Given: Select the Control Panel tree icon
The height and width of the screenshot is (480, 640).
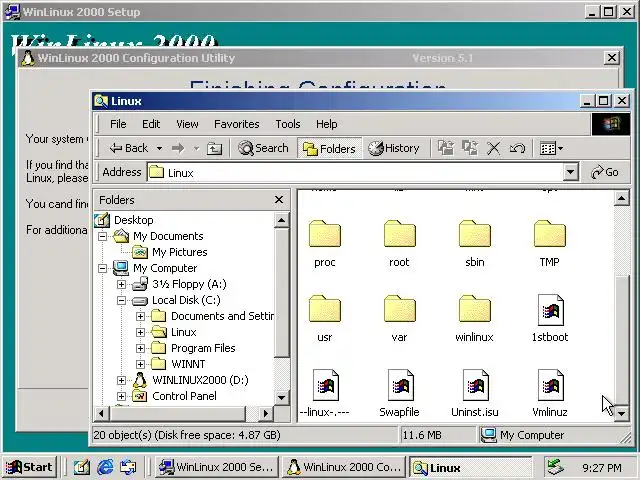Looking at the screenshot, I should coord(140,396).
